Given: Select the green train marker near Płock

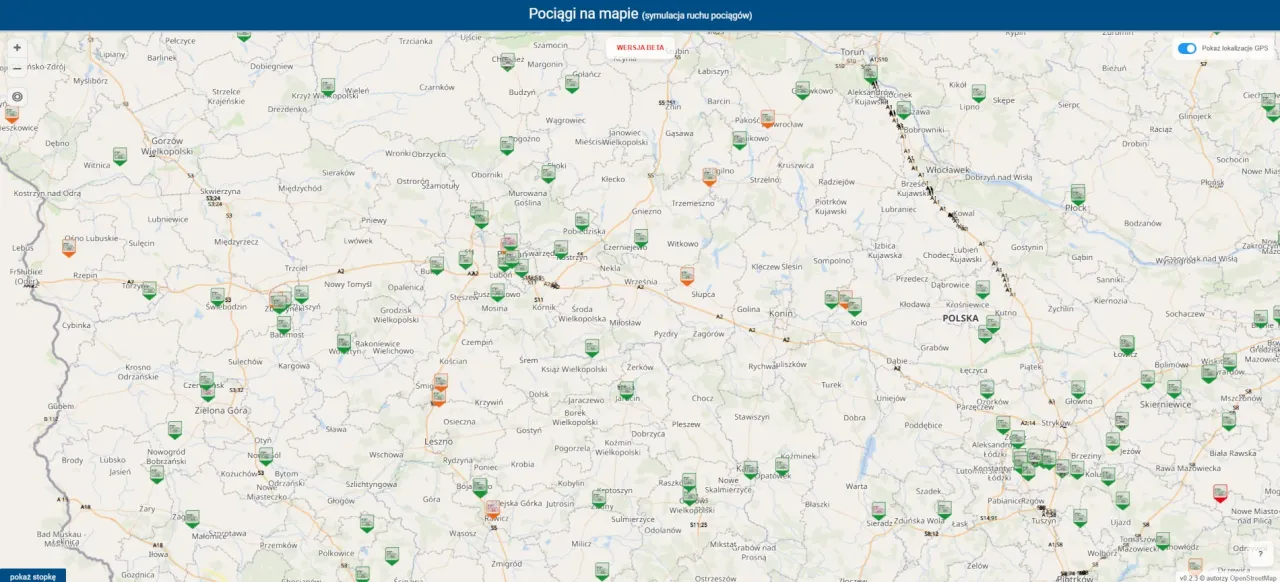Looking at the screenshot, I should click(1077, 192).
